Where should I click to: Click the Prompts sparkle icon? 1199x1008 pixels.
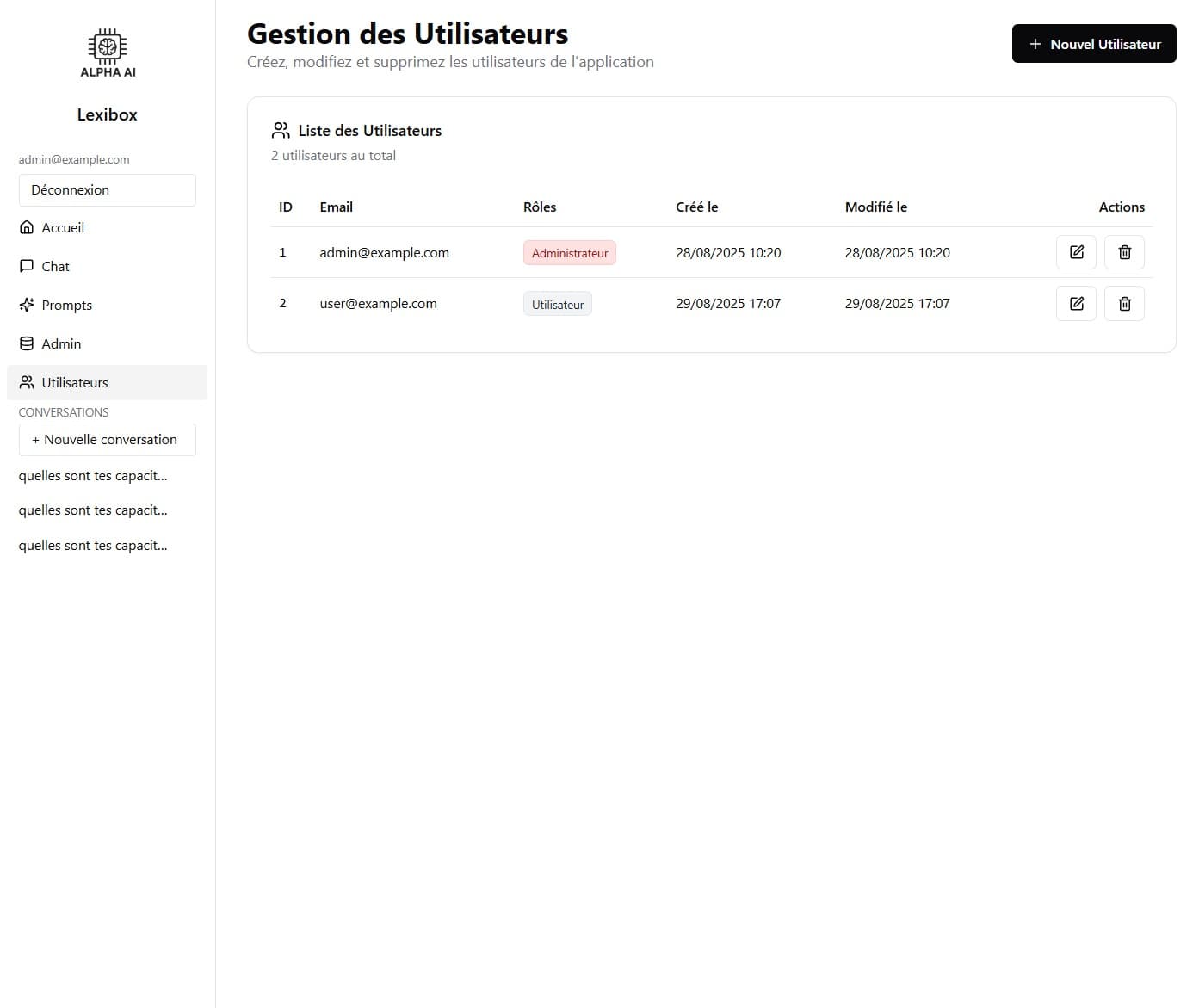pyautogui.click(x=27, y=305)
